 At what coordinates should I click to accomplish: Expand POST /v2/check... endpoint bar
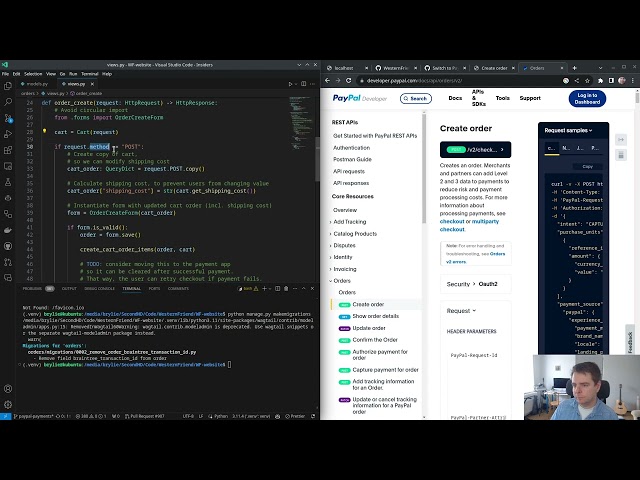(475, 150)
